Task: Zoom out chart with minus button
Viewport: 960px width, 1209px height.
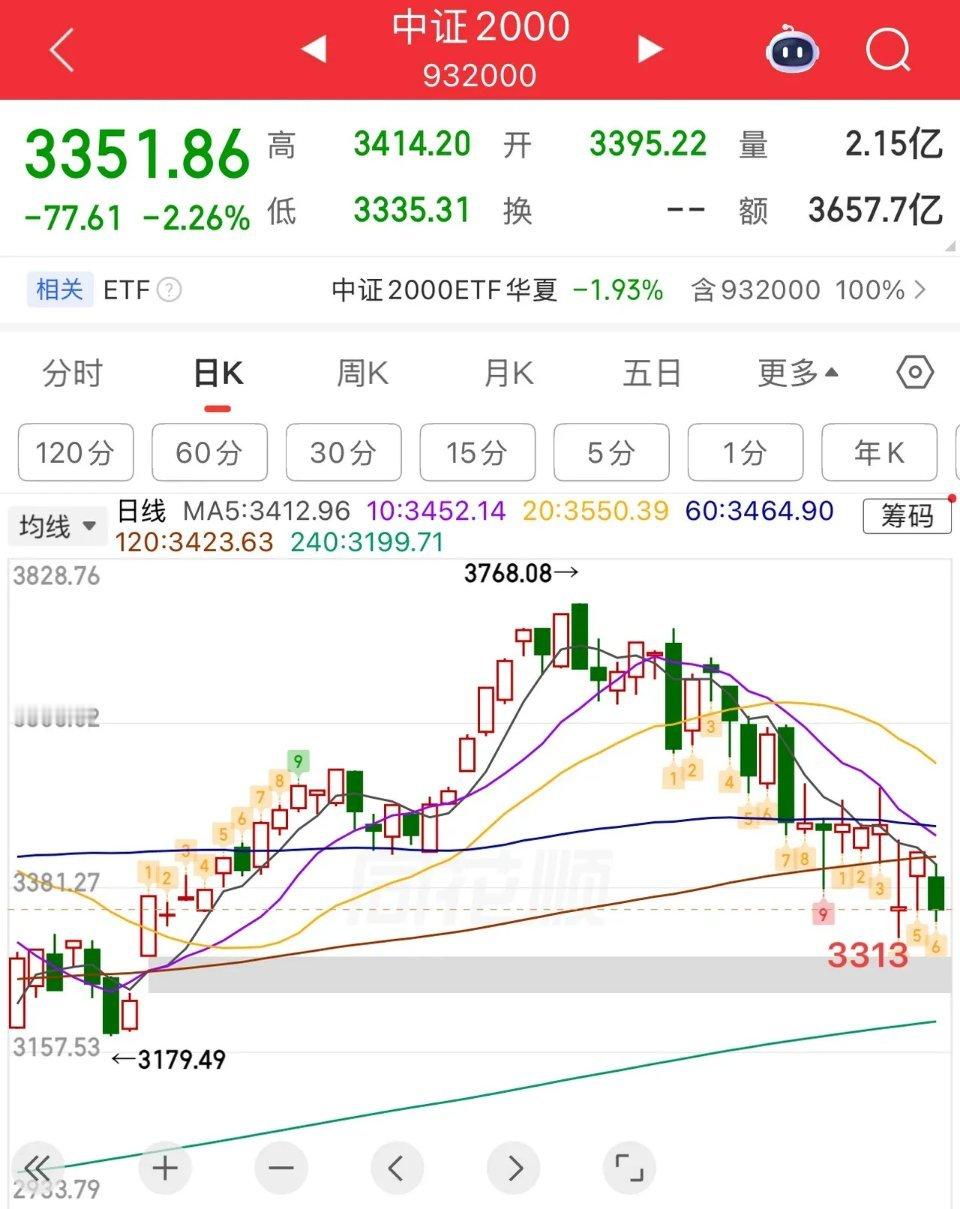Action: coord(281,1167)
